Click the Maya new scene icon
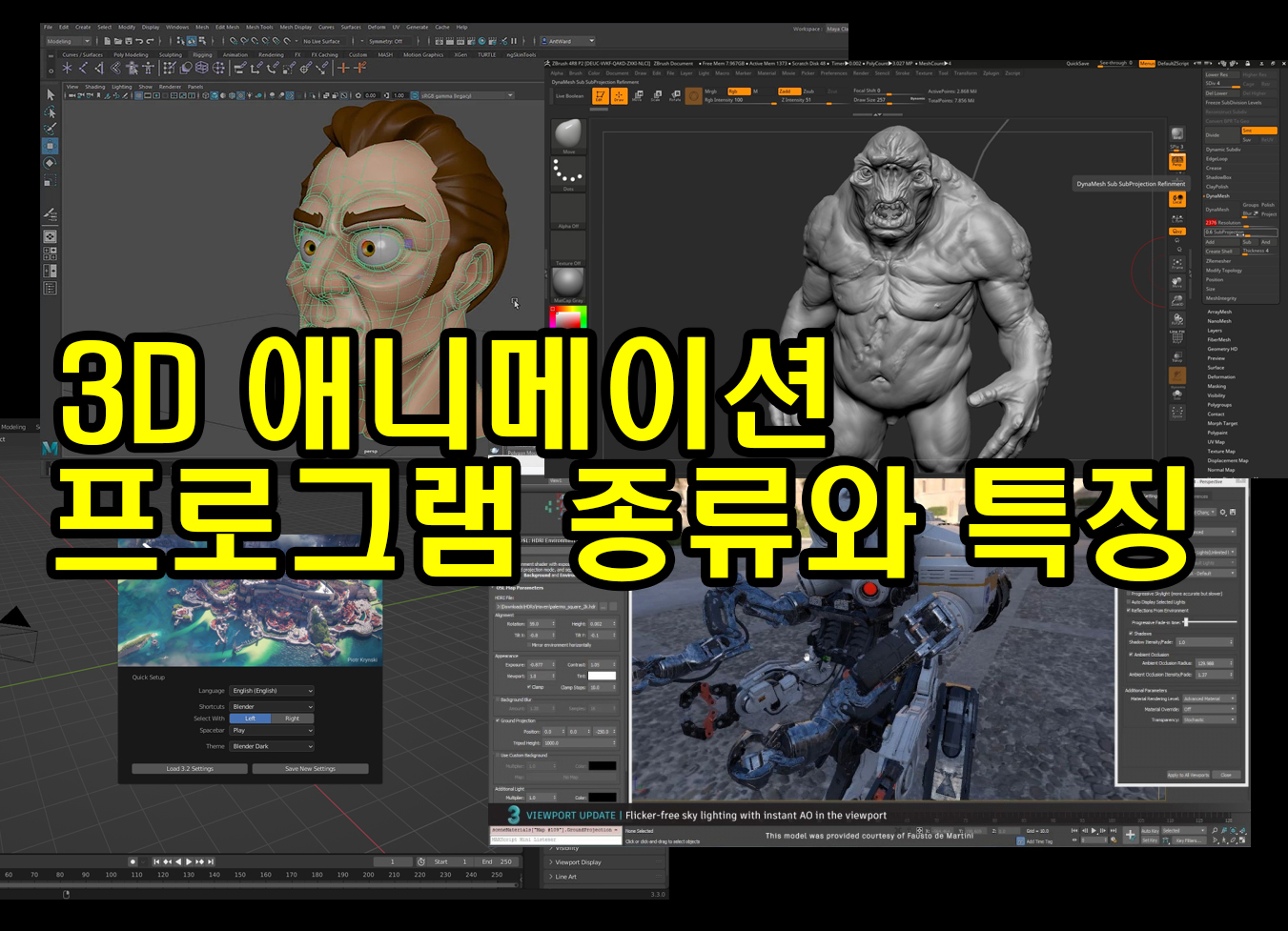 point(107,41)
